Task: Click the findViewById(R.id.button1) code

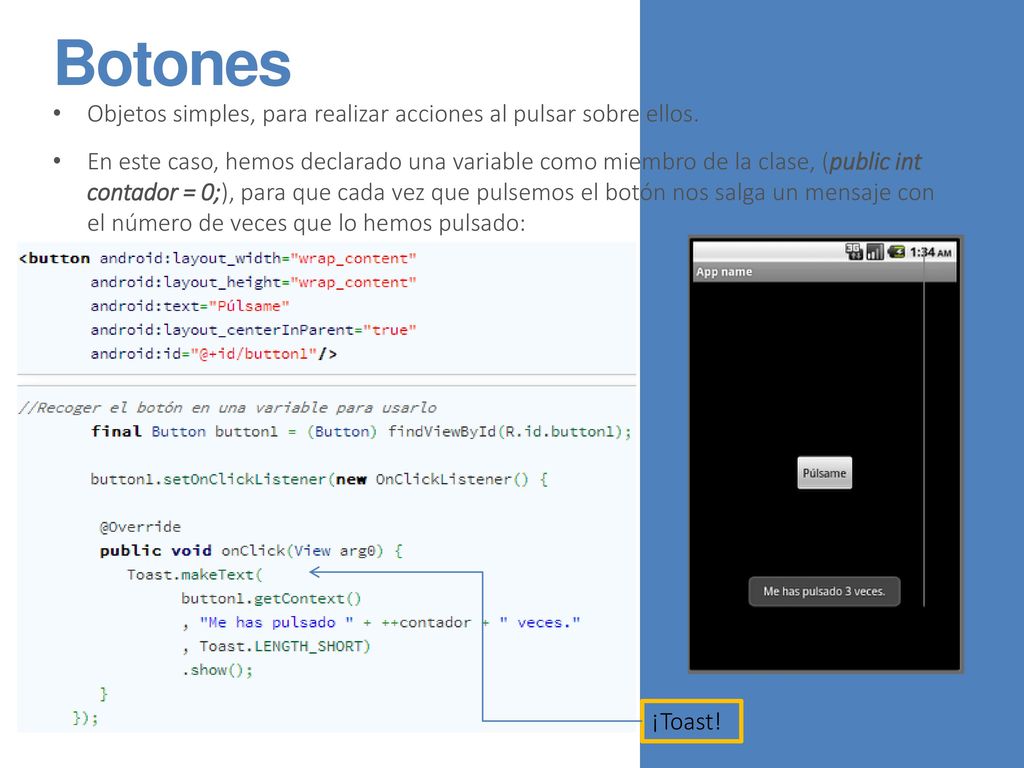Action: 509,432
